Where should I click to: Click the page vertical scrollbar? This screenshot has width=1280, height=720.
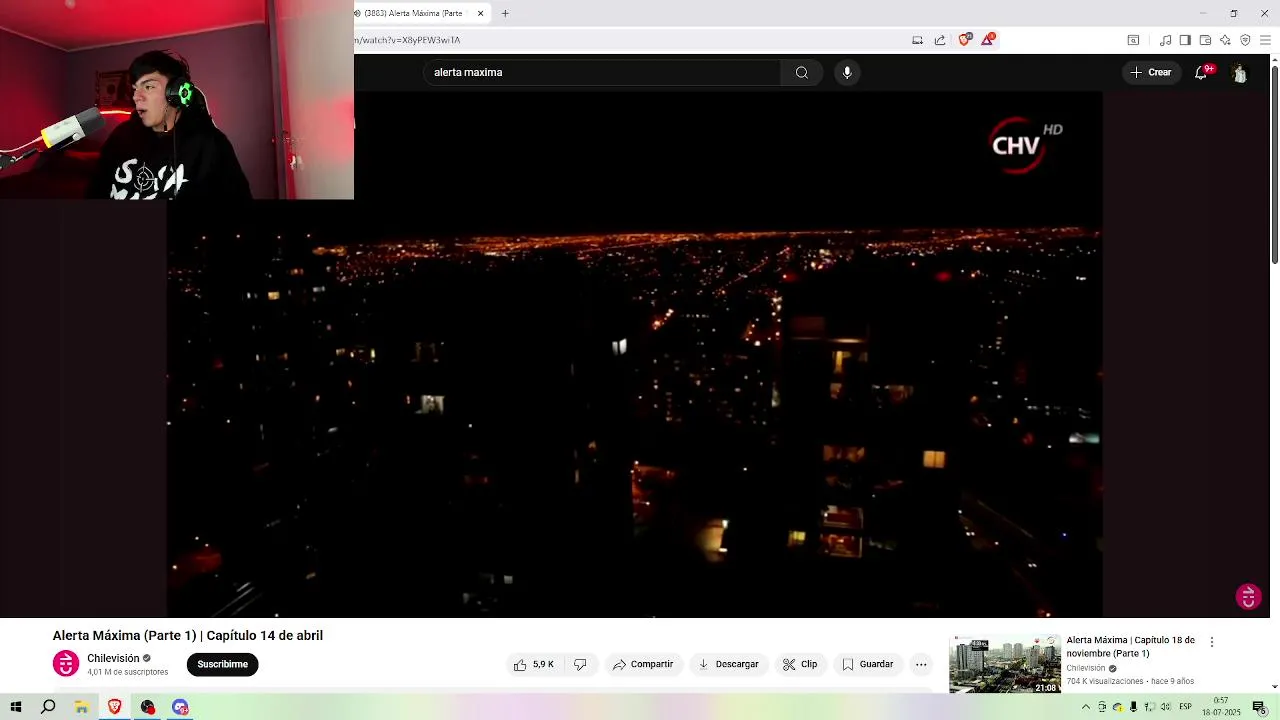click(1274, 165)
